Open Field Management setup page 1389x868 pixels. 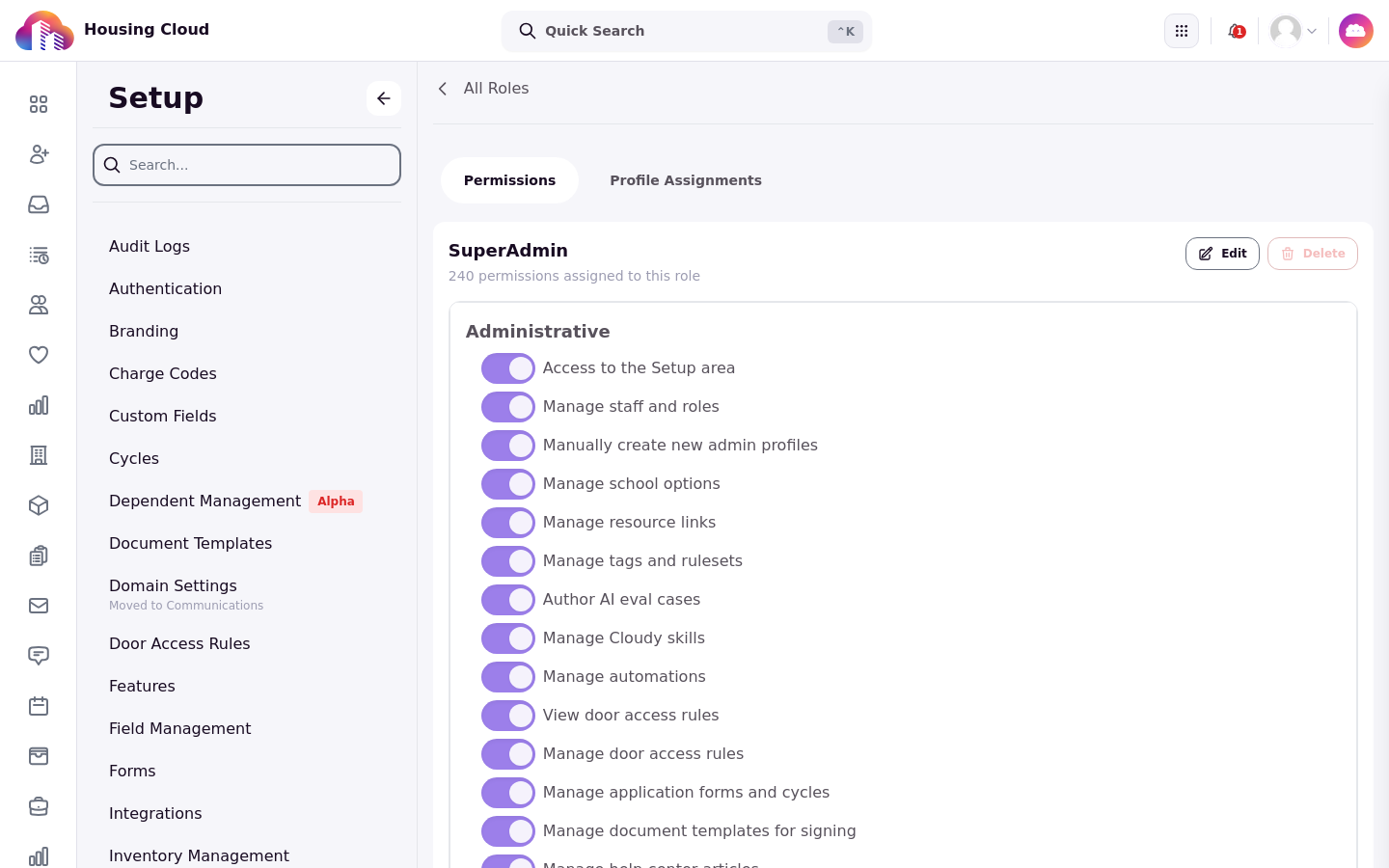[x=180, y=728]
